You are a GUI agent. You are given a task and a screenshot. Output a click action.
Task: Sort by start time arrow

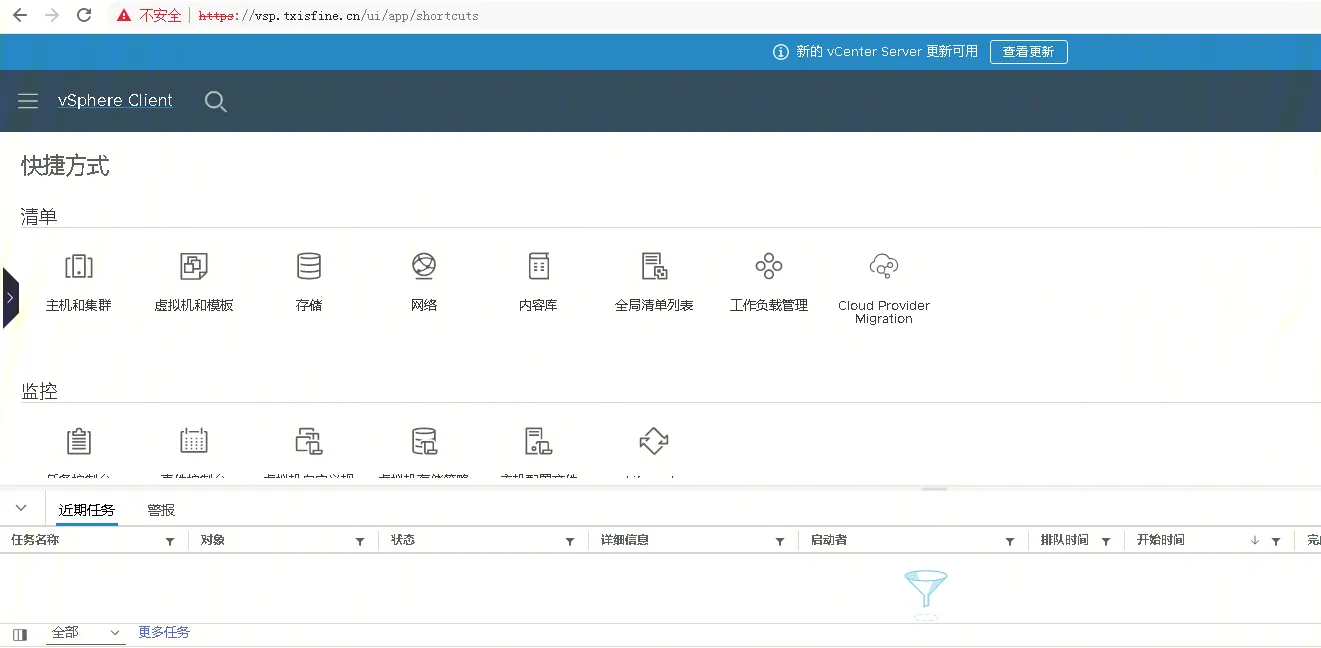click(1254, 540)
